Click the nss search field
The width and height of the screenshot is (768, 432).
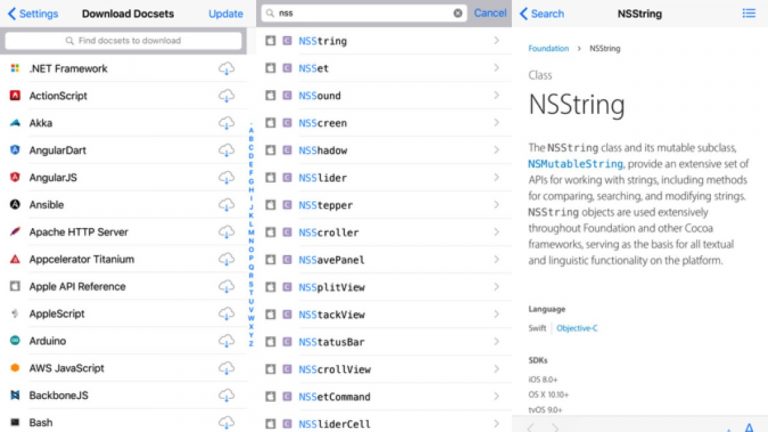click(363, 13)
